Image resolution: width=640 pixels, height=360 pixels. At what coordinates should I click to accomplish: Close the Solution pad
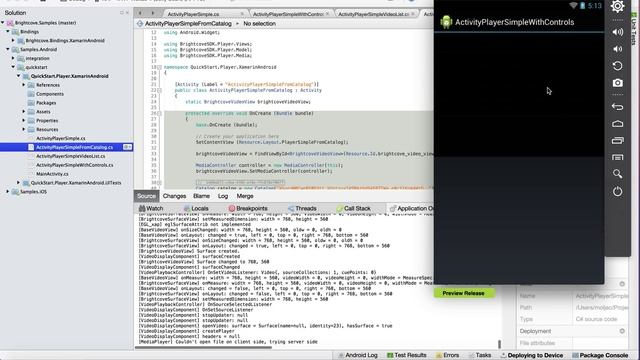[x=127, y=13]
